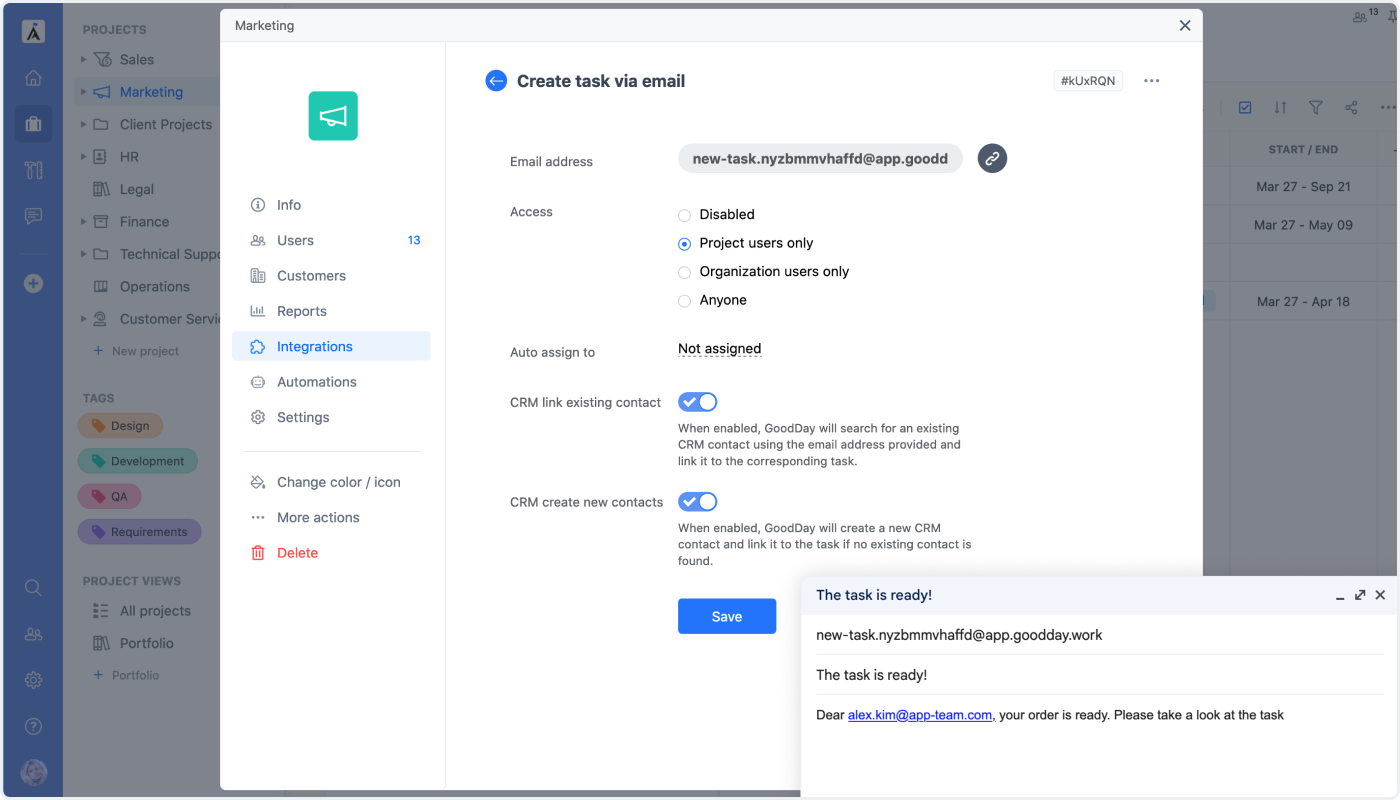Minimize the 'The task is ready!' email window
Screen dimensions: 1400x800
(1340, 596)
